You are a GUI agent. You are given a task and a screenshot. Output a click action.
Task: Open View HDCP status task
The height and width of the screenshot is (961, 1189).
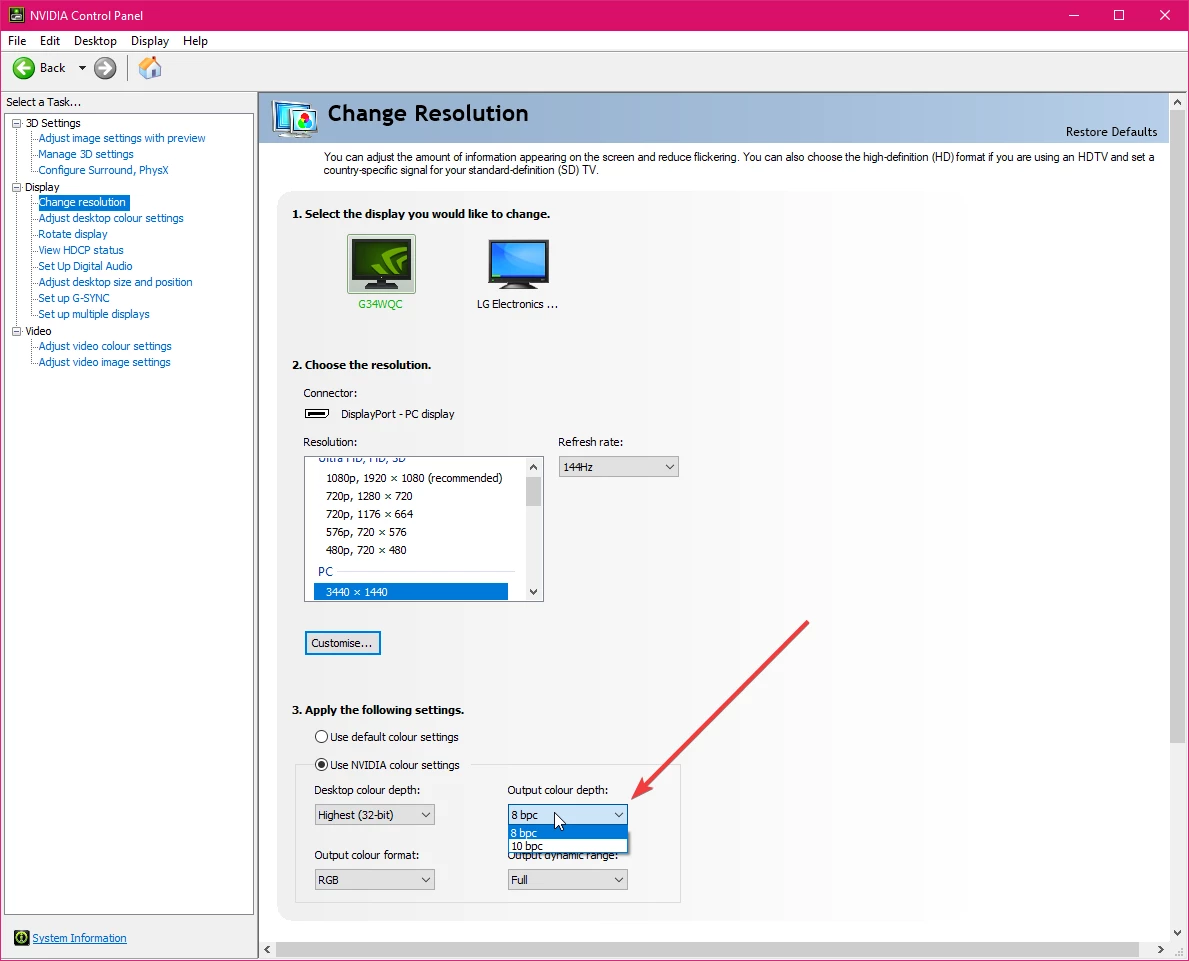point(80,250)
